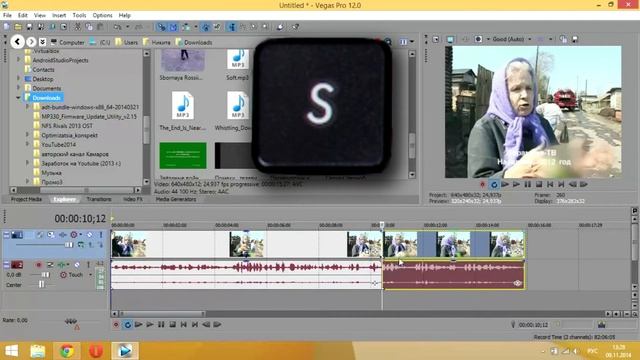This screenshot has height=360, width=640.
Task: Toggle Ignore Event Grouping button
Action: [x=217, y=27]
